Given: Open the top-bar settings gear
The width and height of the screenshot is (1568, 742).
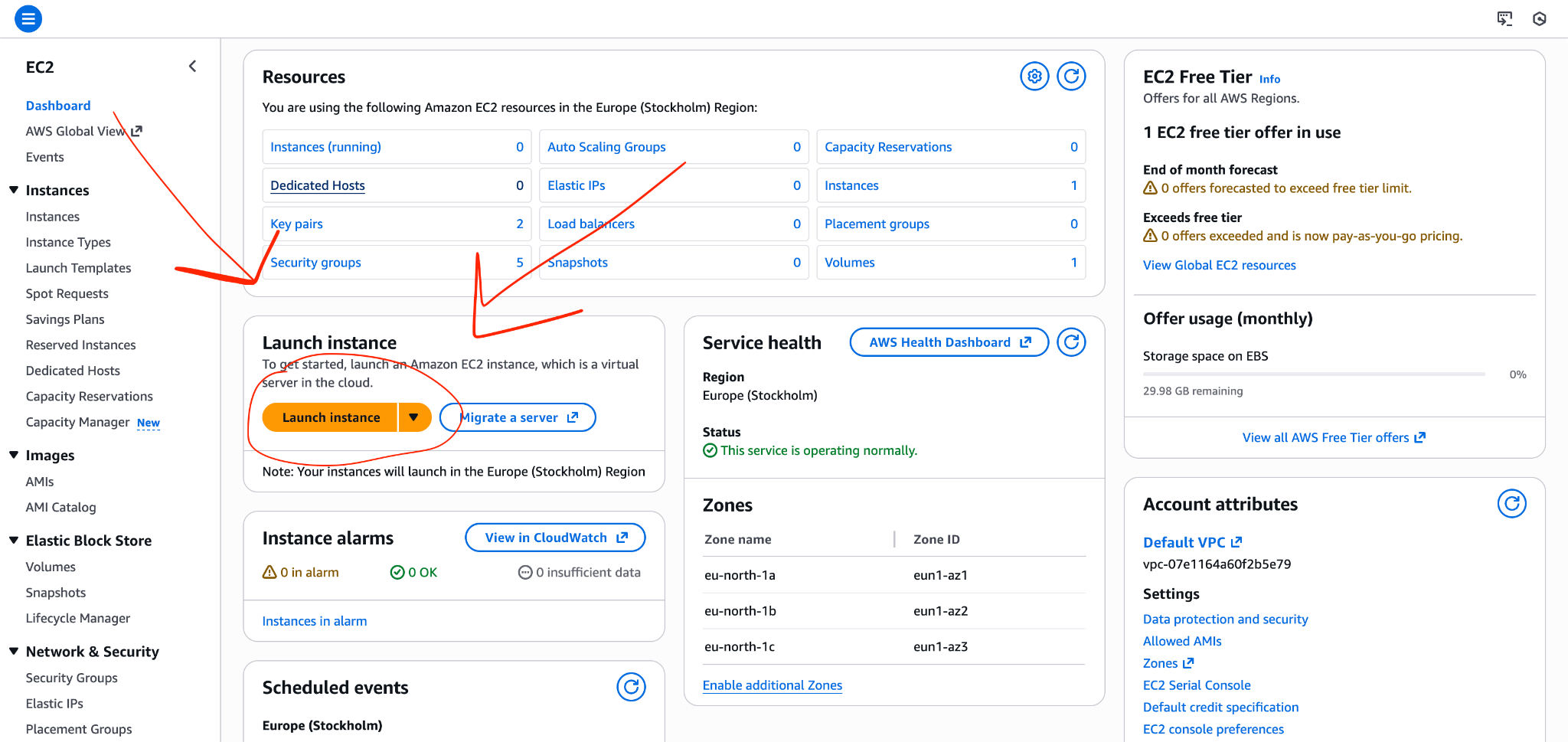Looking at the screenshot, I should 1539,18.
